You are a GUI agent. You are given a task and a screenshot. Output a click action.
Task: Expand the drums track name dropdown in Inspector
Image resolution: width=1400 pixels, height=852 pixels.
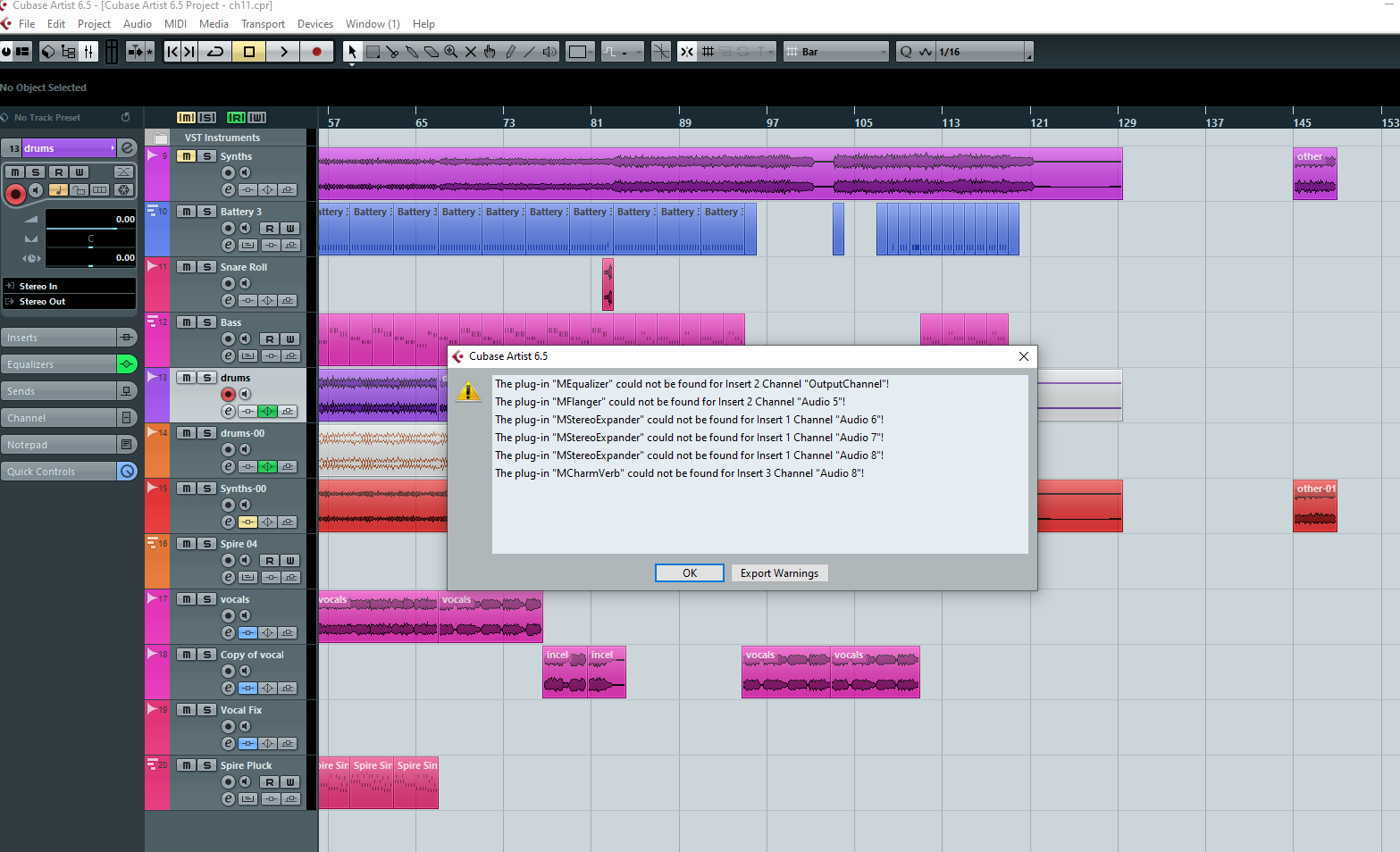[x=113, y=148]
